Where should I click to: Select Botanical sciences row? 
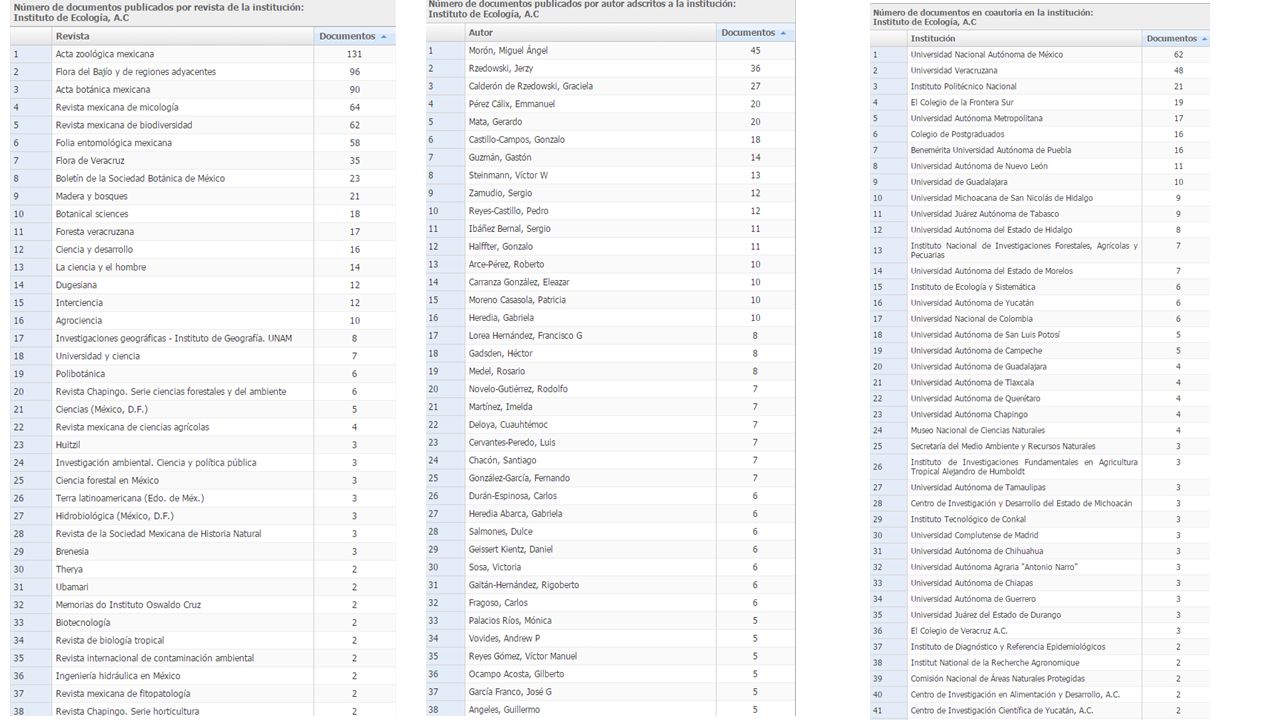point(203,214)
